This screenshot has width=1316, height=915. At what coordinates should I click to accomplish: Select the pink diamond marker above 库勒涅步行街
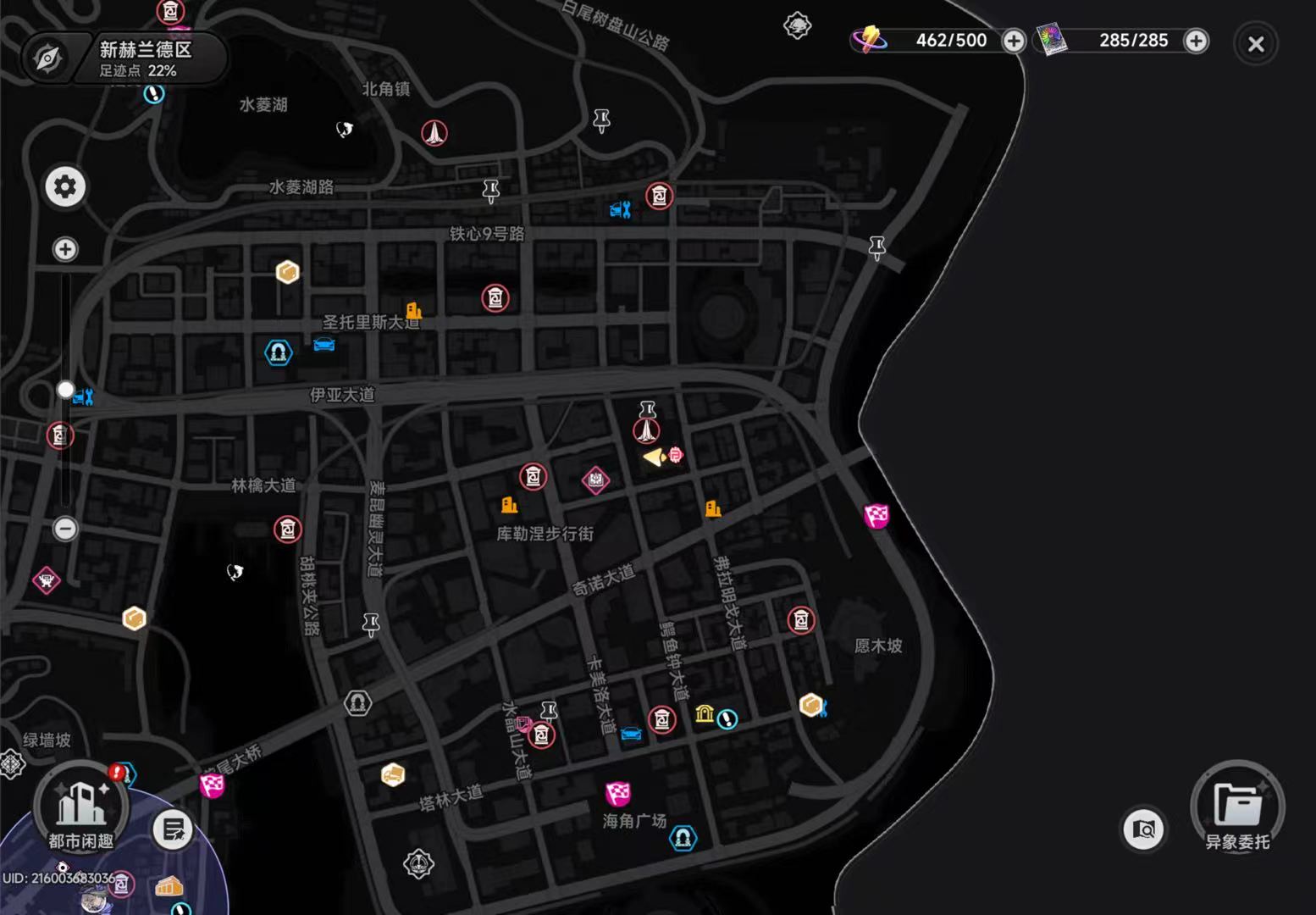click(x=595, y=480)
